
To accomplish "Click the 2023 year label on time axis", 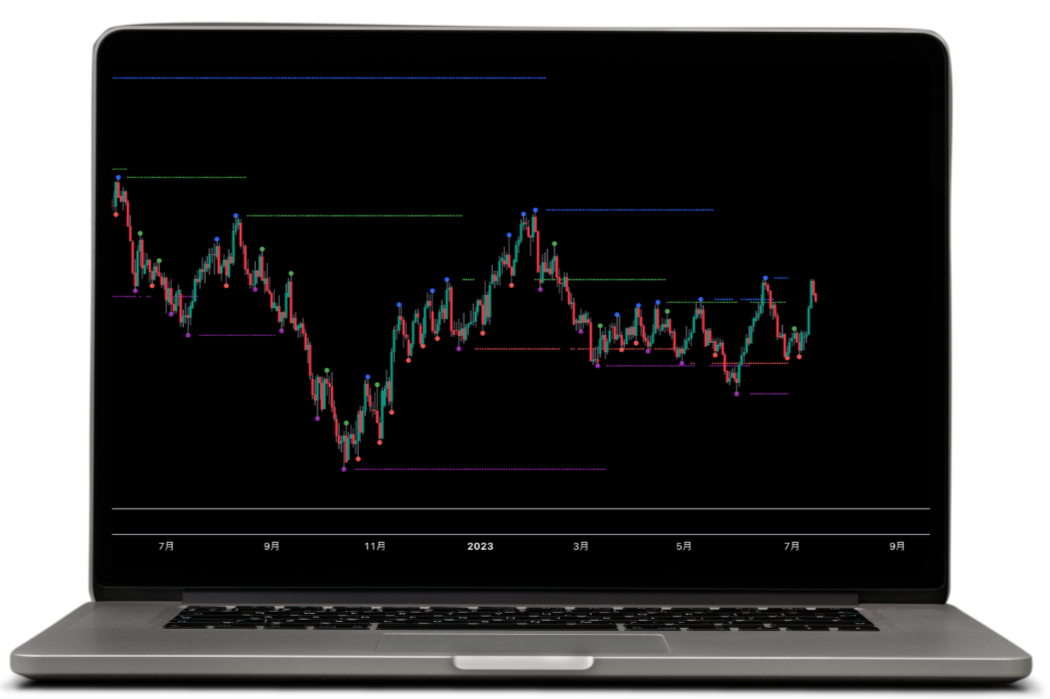I will pos(480,546).
